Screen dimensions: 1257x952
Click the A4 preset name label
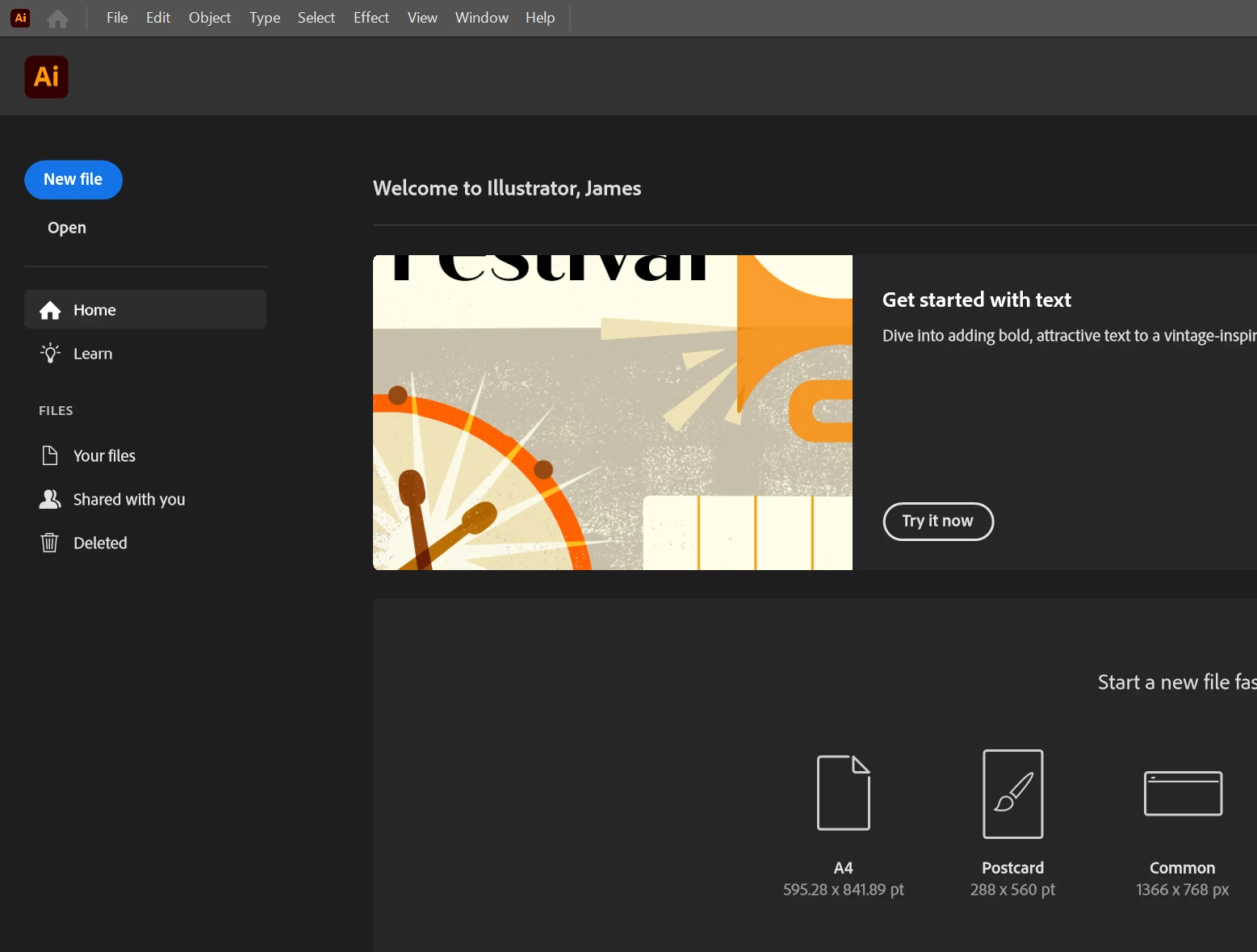pyautogui.click(x=843, y=868)
